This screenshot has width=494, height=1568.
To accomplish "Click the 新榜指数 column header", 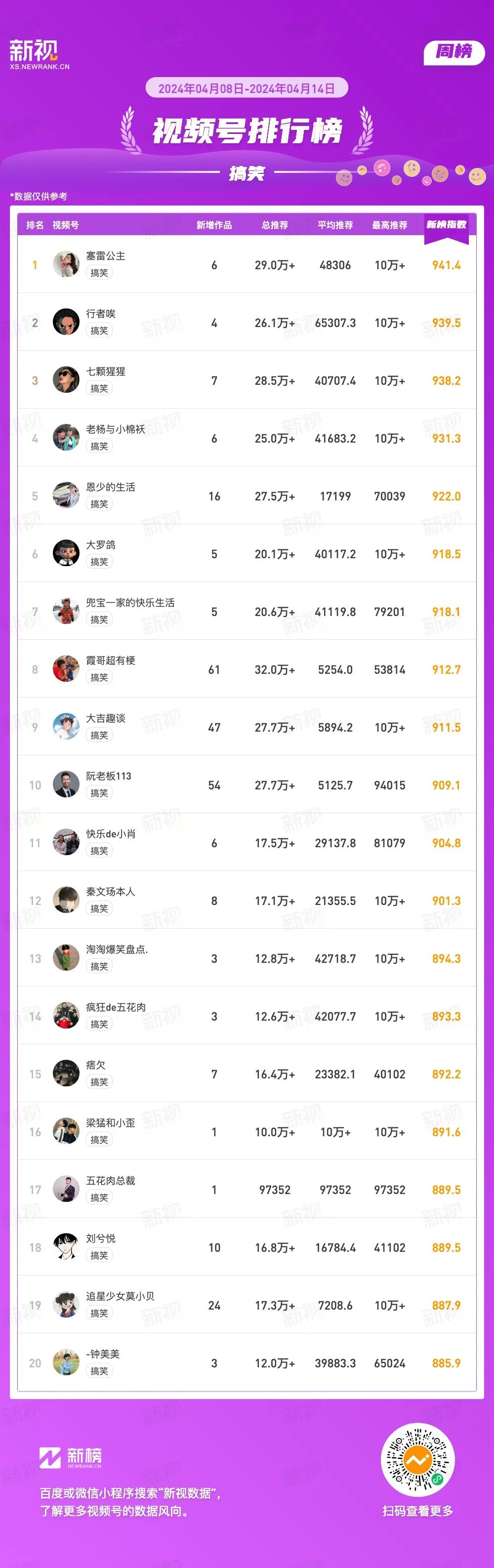I will (446, 225).
